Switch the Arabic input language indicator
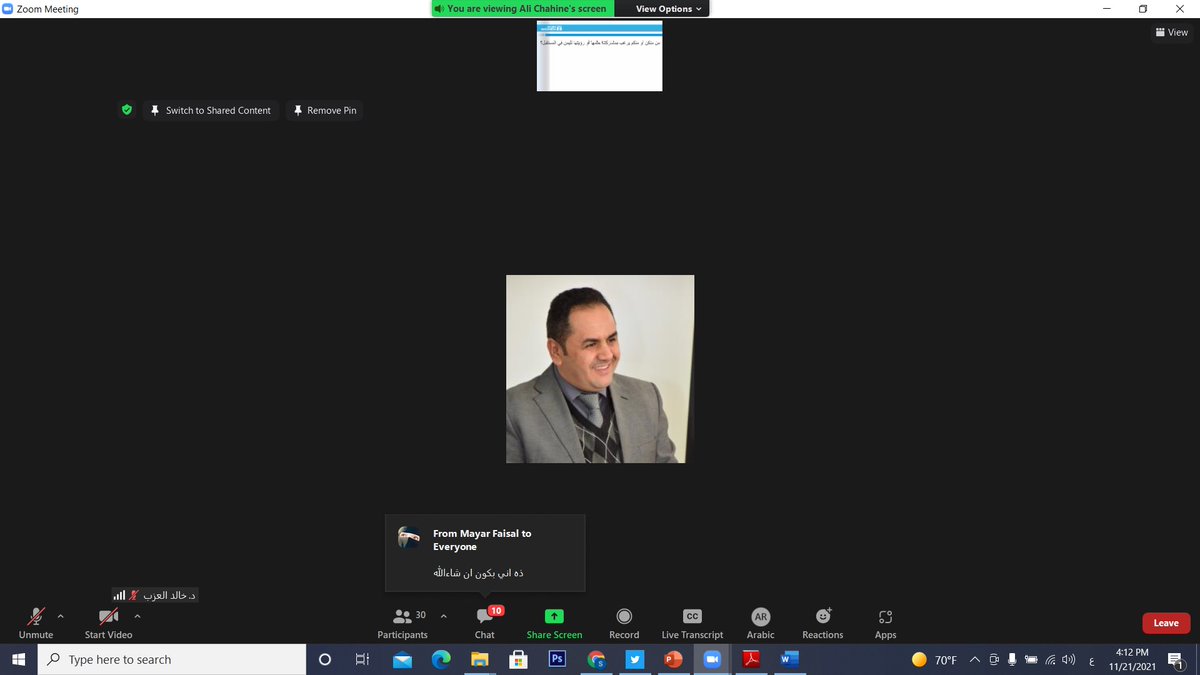 pos(1091,660)
